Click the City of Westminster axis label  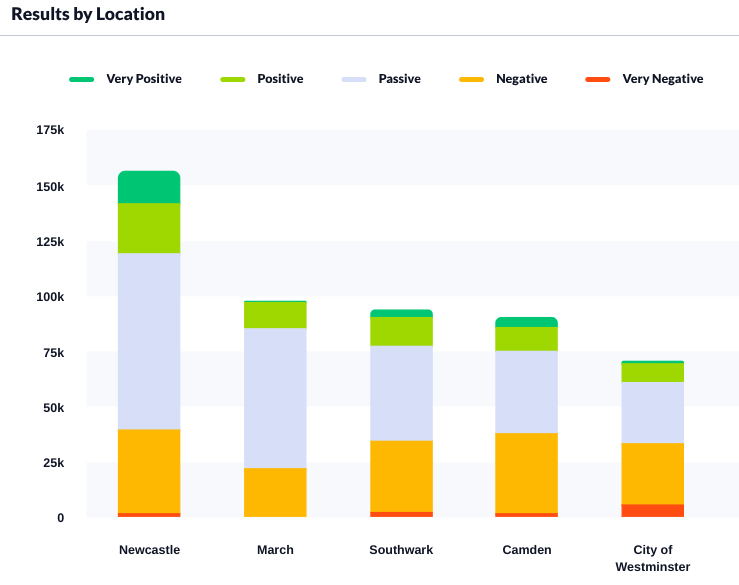tap(652, 558)
